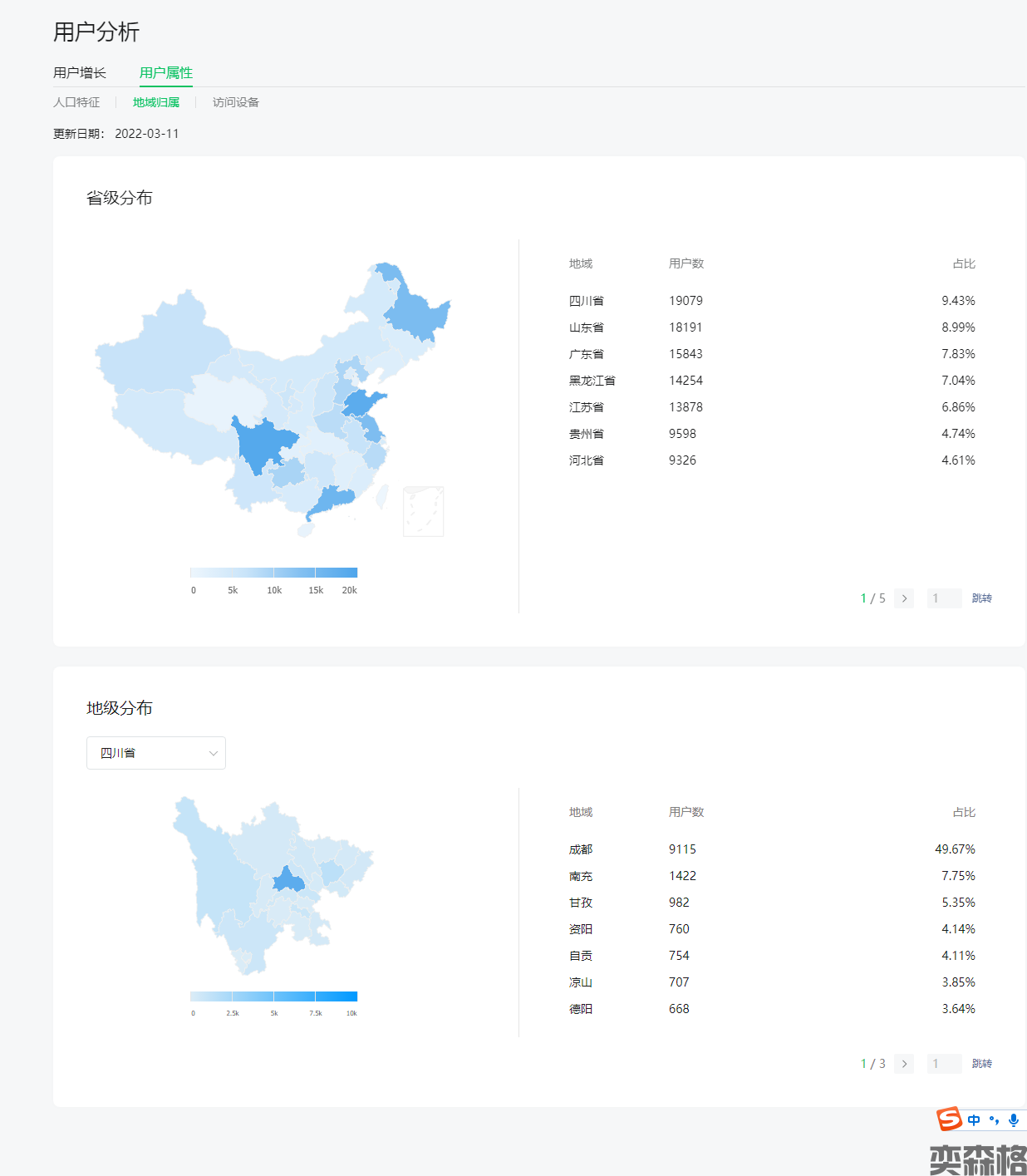The image size is (1027, 1176).
Task: Click the city map 0–10k legend scale
Action: (273, 996)
